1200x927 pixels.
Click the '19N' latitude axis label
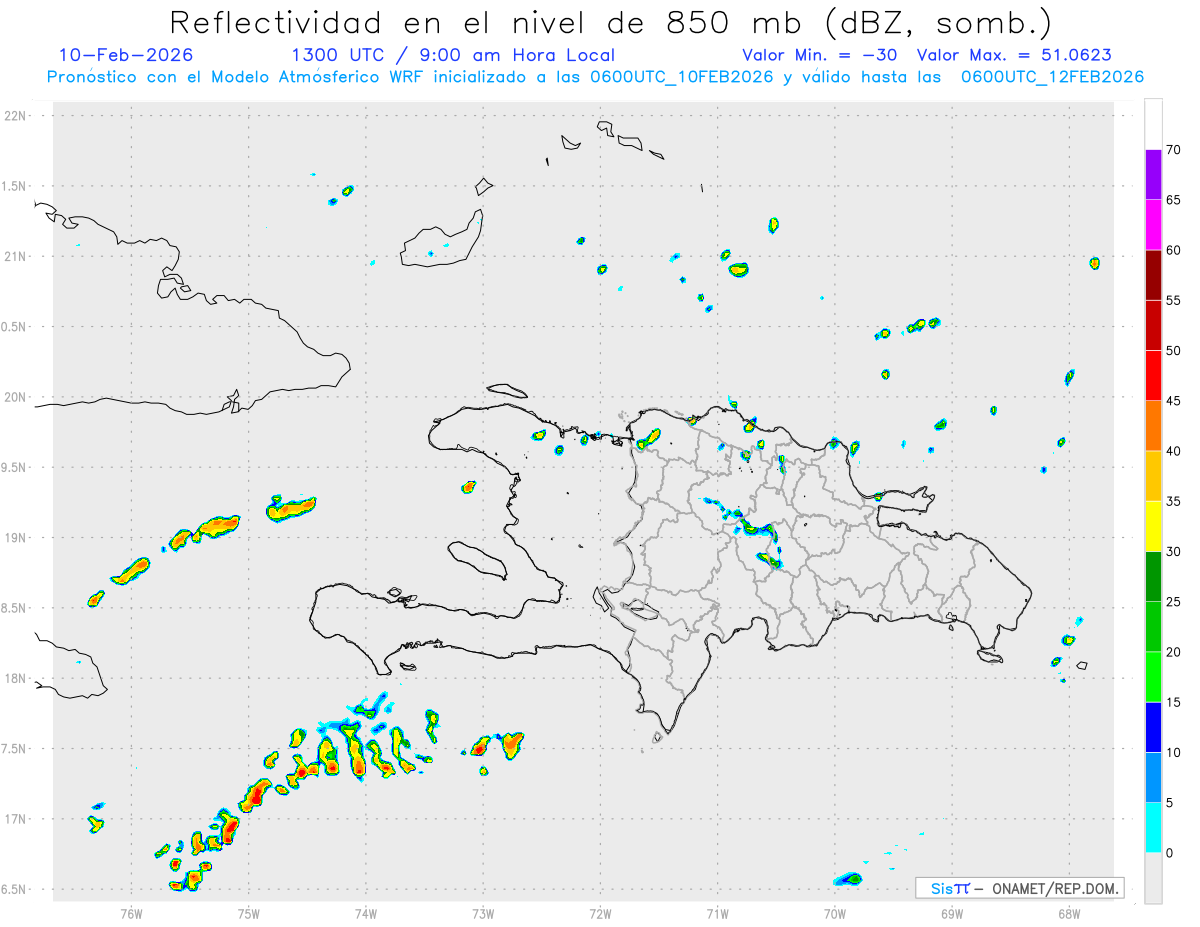tap(15, 538)
